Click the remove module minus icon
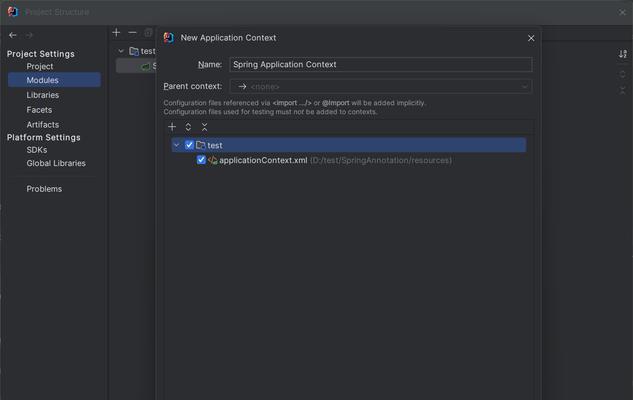 (132, 32)
